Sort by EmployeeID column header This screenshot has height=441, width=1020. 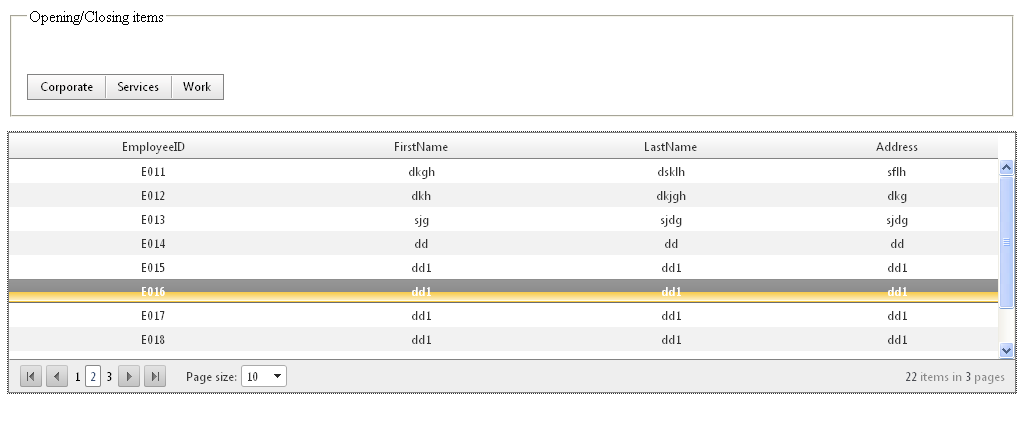(x=153, y=147)
